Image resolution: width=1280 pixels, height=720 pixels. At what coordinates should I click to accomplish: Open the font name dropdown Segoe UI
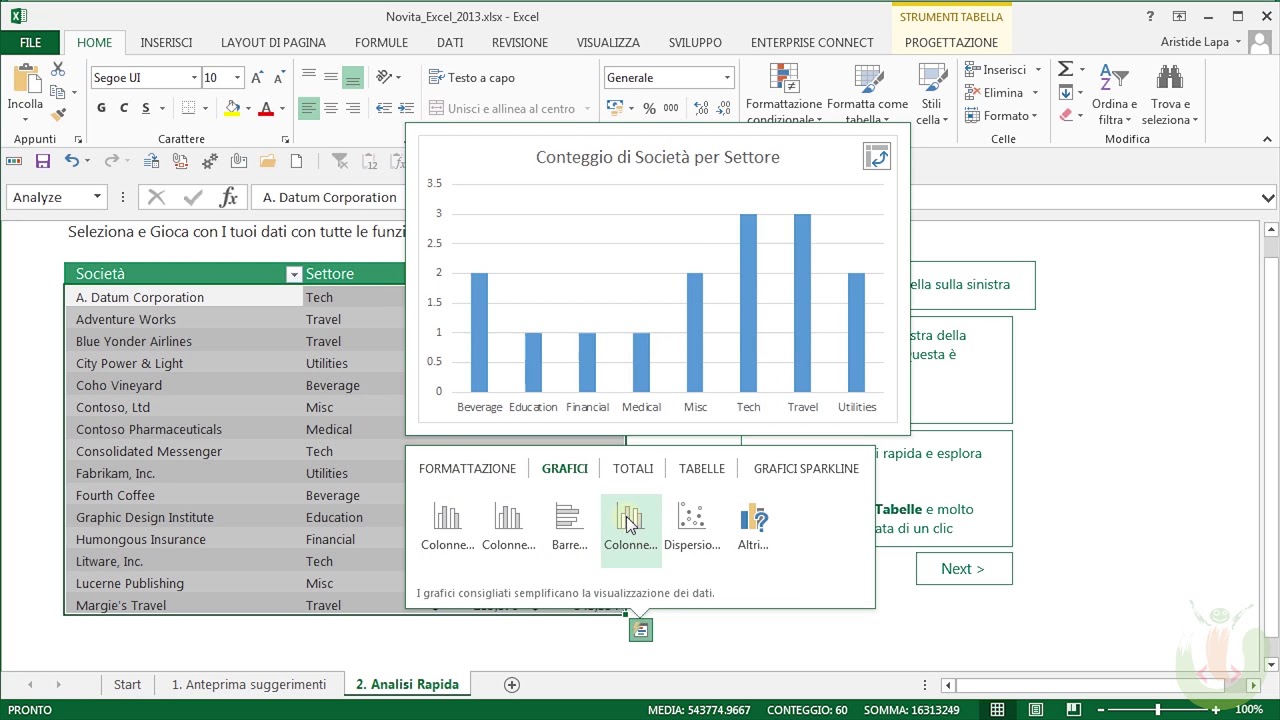(x=194, y=78)
